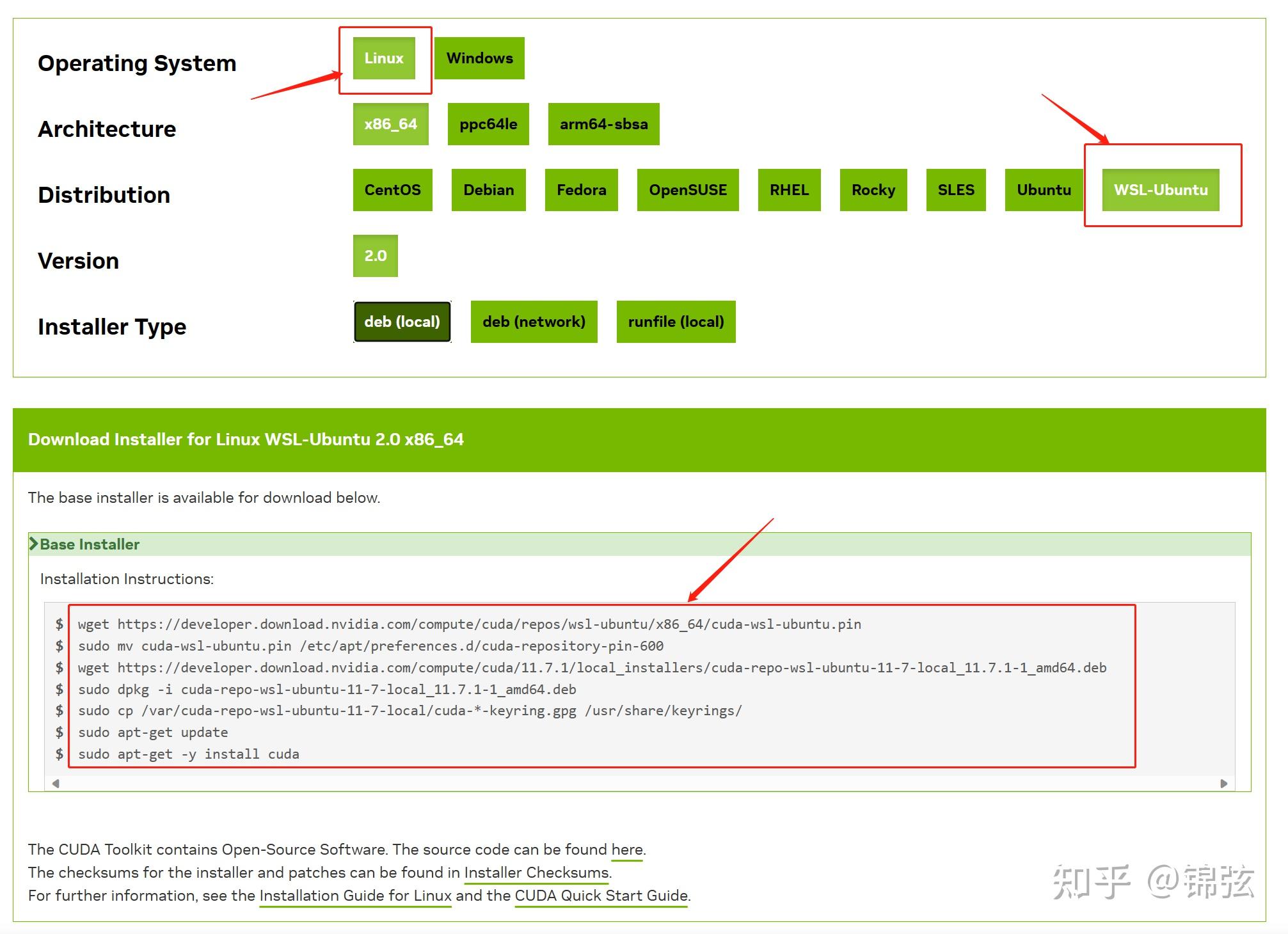Click the left scroll arrow of code box

pos(56,784)
